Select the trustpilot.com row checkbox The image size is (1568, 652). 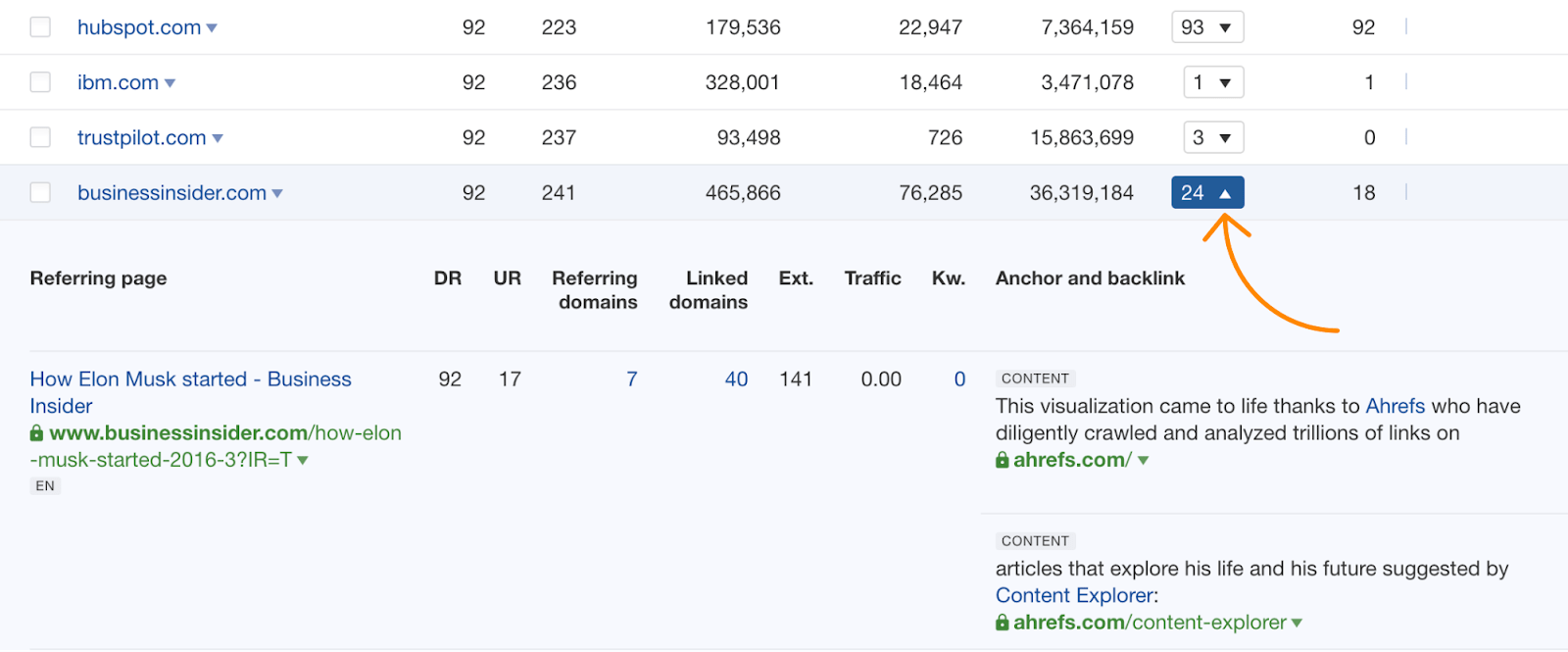click(40, 137)
